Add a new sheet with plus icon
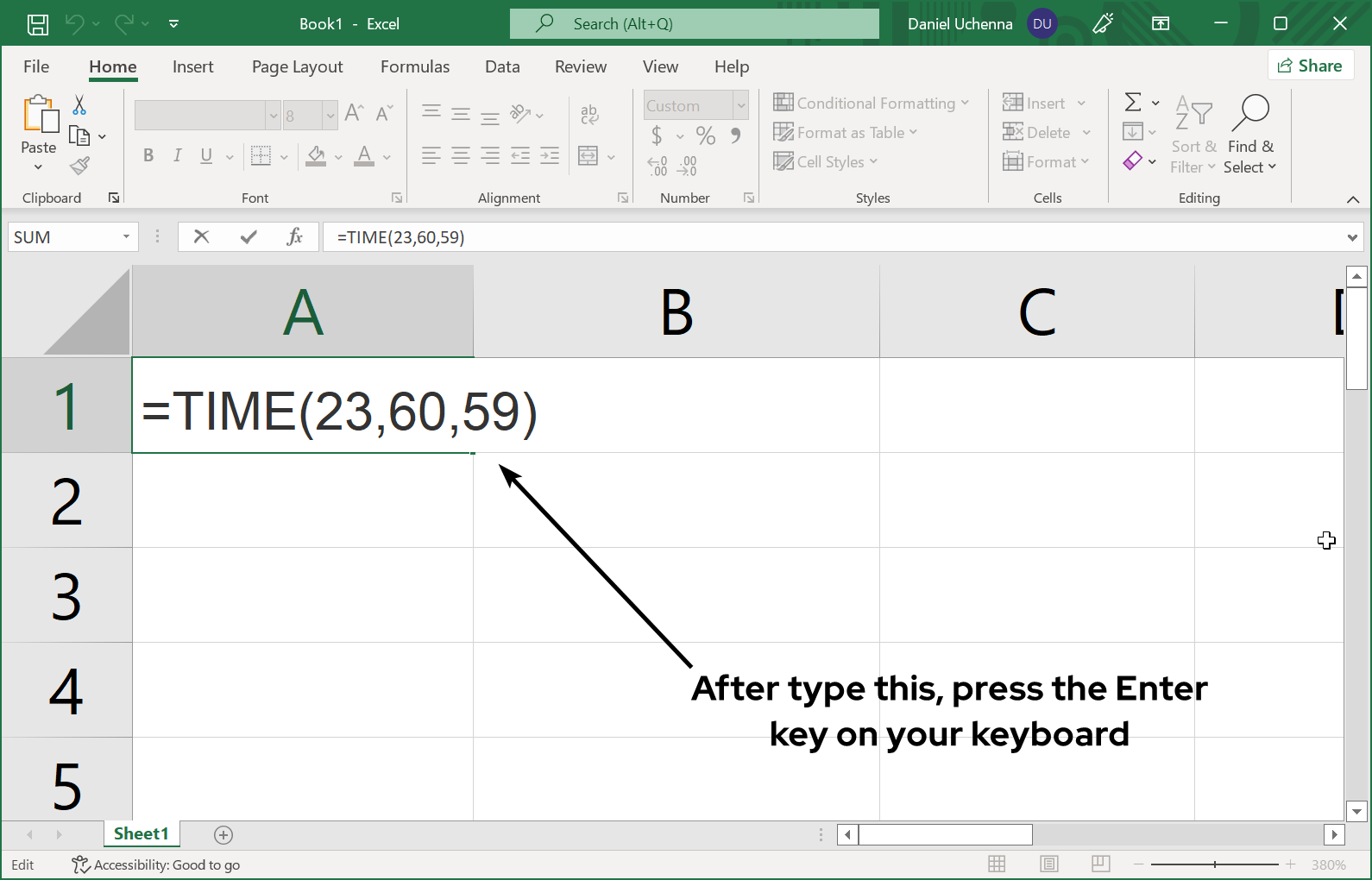The image size is (1372, 880). click(x=223, y=834)
